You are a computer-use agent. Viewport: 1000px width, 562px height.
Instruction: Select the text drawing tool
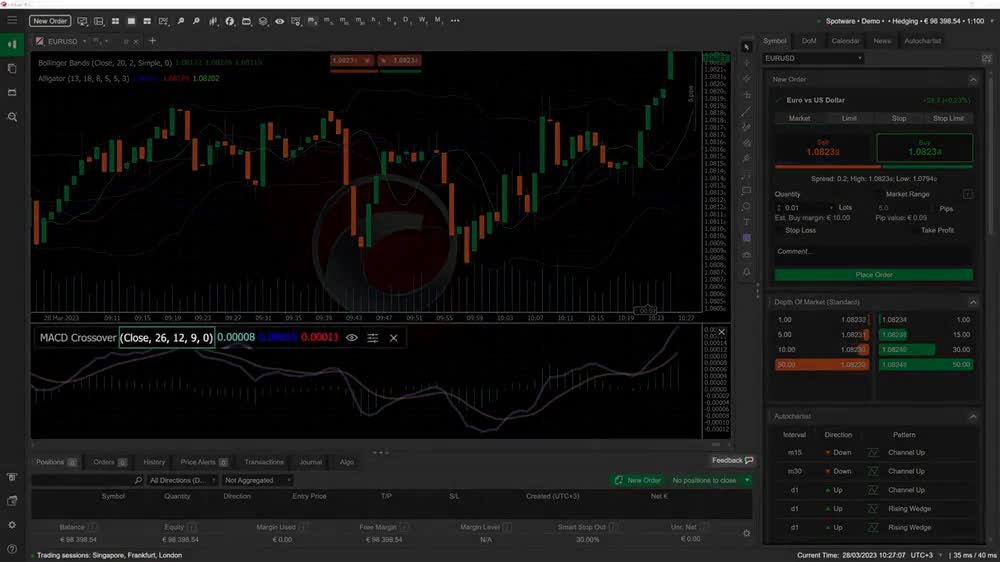click(x=747, y=222)
